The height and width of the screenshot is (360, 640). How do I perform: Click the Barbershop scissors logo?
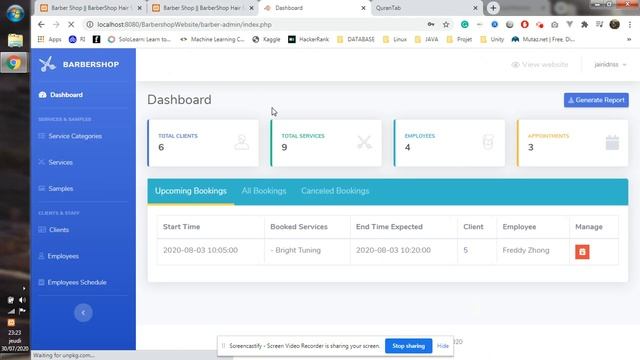(47, 64)
